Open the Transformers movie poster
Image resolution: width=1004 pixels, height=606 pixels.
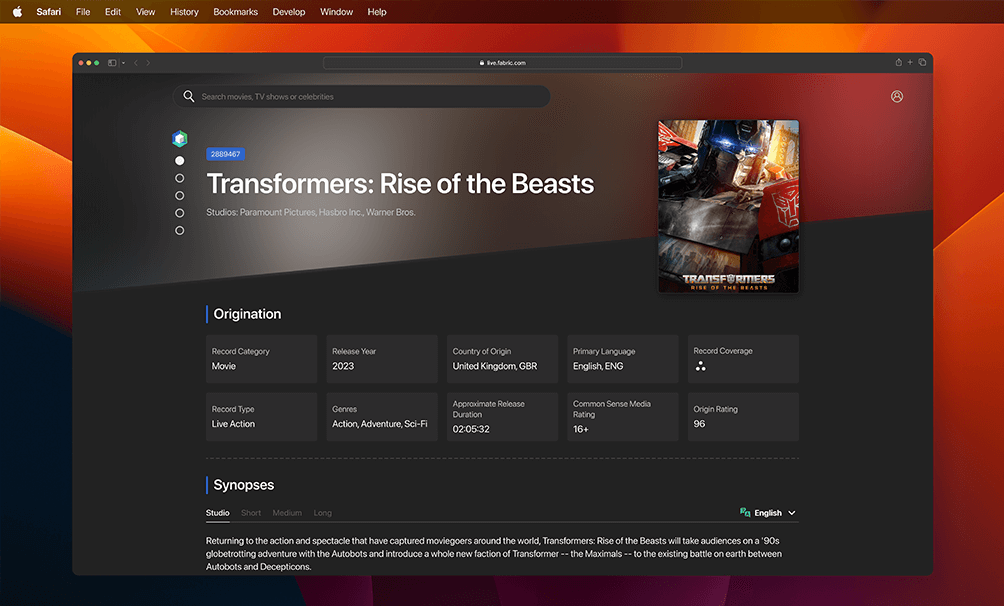point(729,206)
